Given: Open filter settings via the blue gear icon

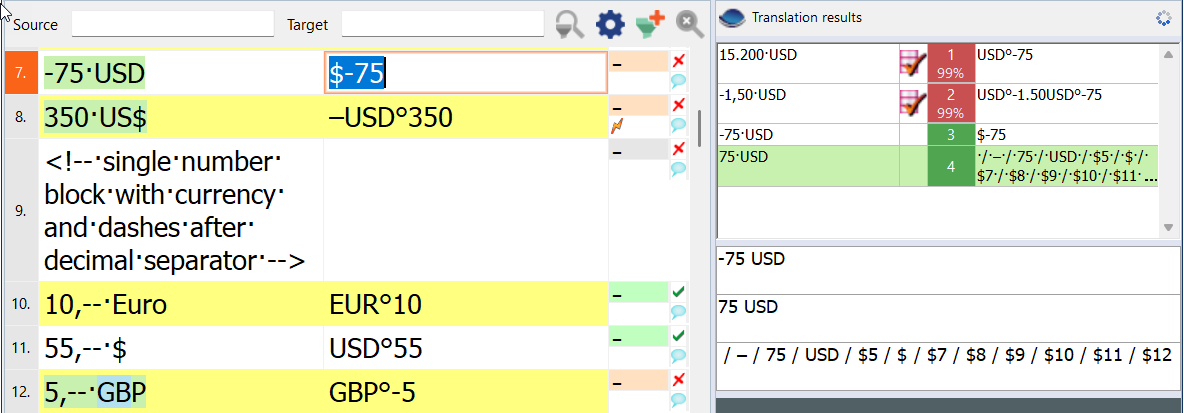Looking at the screenshot, I should [x=610, y=24].
